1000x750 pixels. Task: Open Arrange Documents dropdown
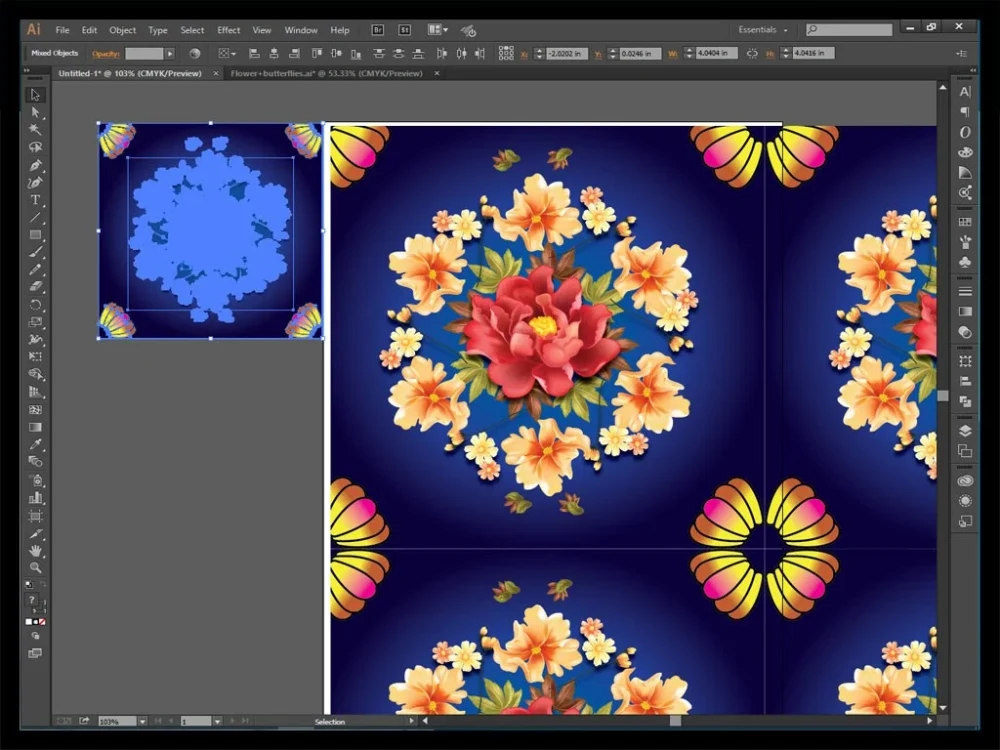pyautogui.click(x=438, y=30)
